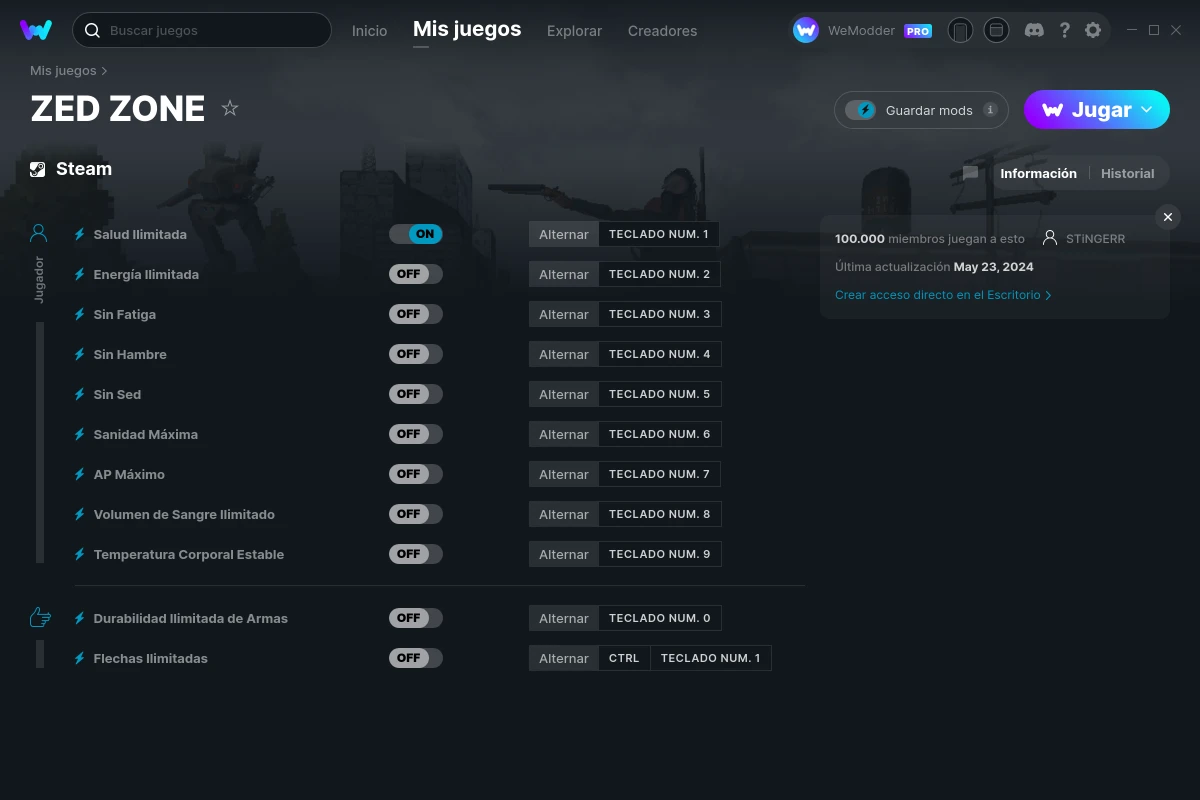The width and height of the screenshot is (1200, 800).
Task: Click the hand icon for weapons section
Action: [39, 617]
